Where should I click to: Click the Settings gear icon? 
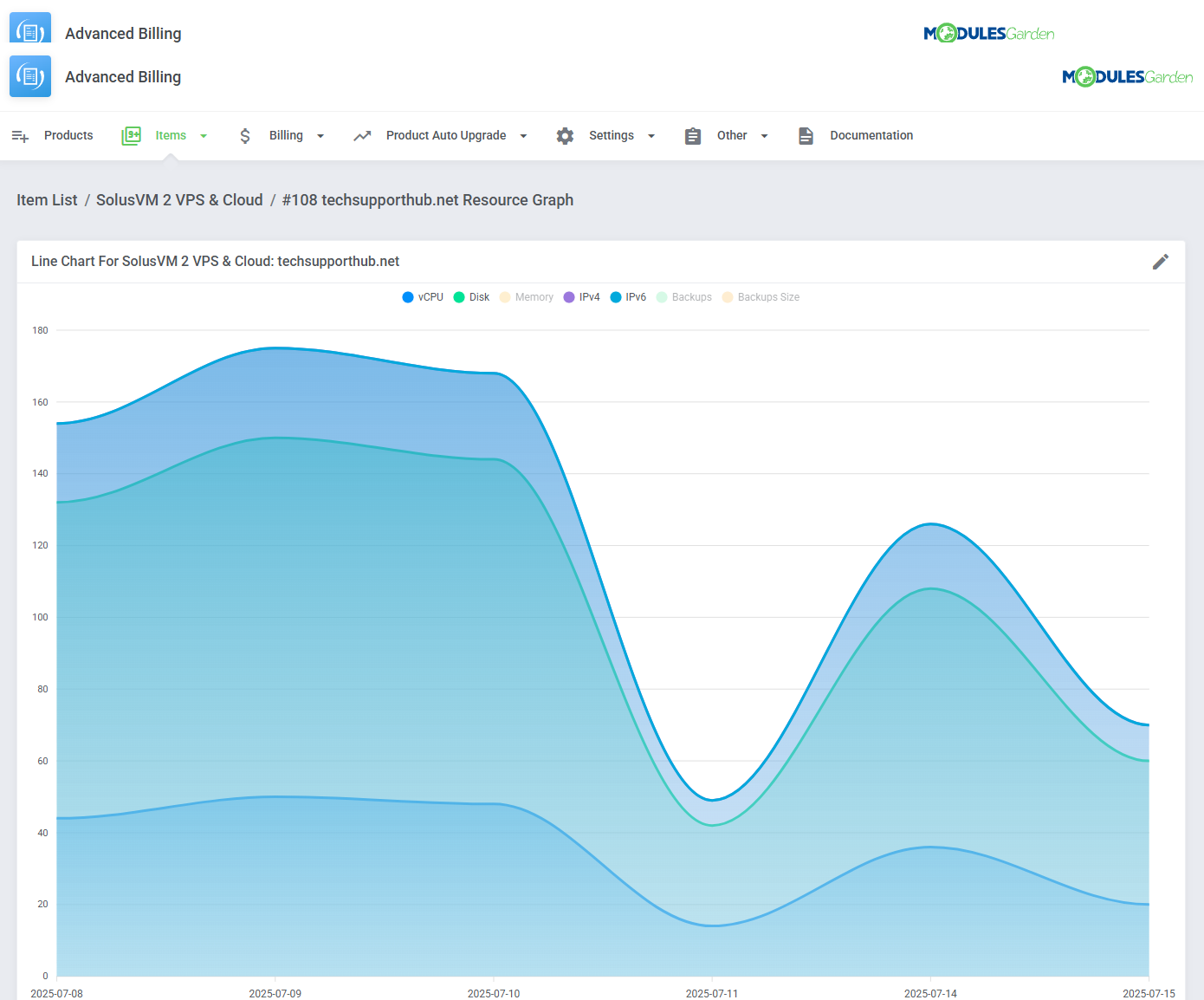click(565, 136)
